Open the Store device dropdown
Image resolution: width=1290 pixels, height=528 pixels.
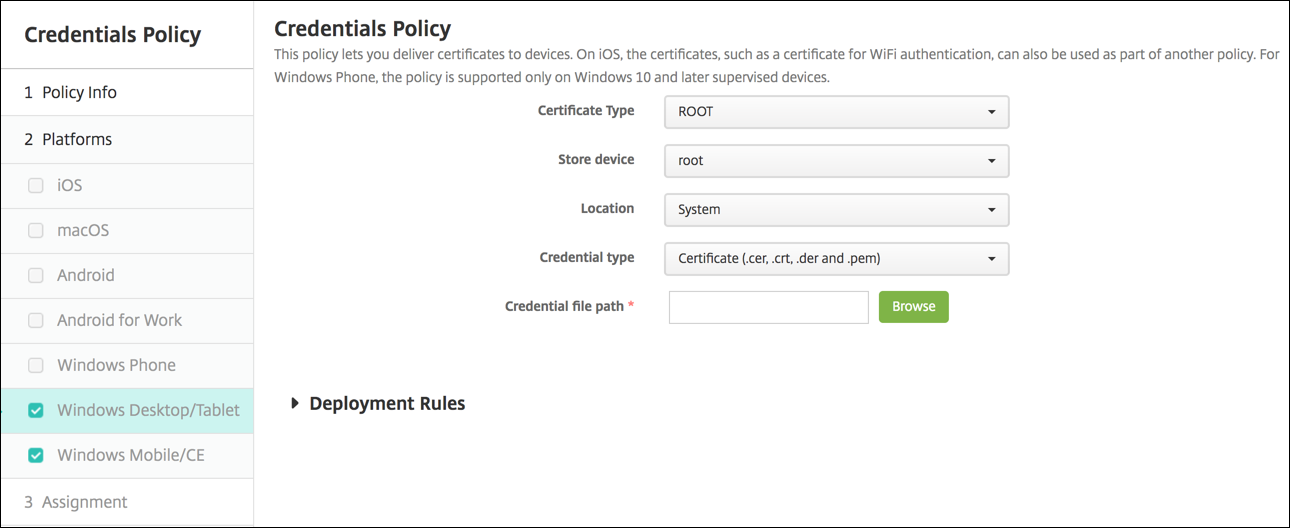[x=836, y=160]
